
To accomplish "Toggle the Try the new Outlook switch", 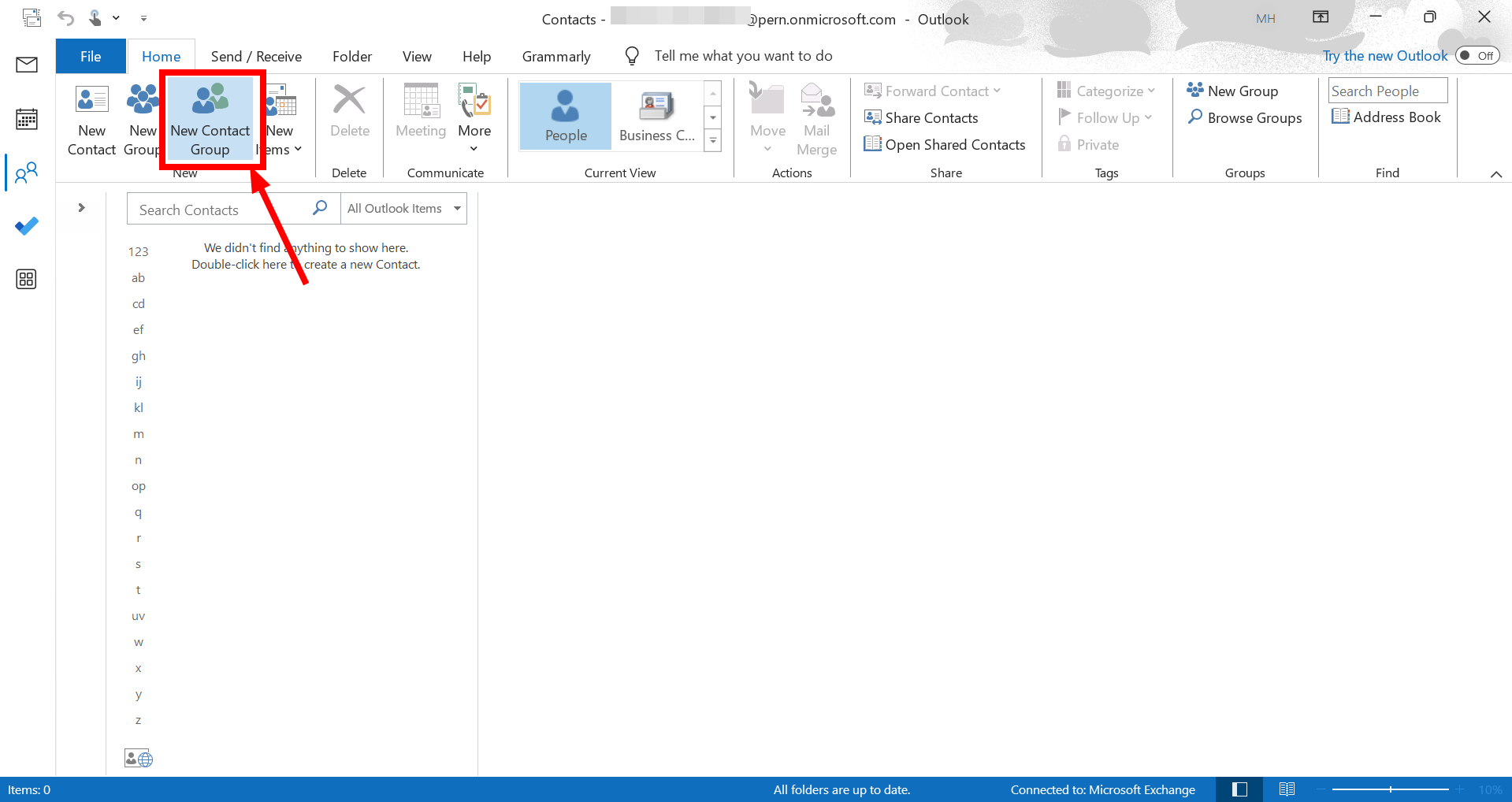I will click(x=1477, y=55).
